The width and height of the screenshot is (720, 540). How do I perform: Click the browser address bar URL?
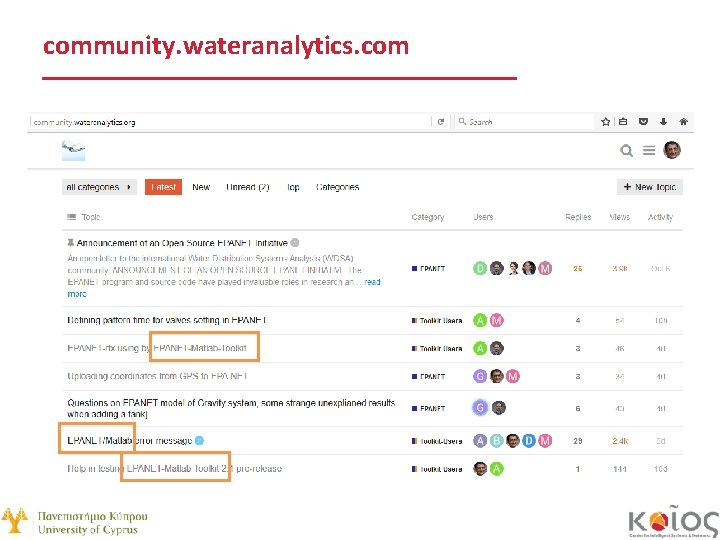click(84, 122)
